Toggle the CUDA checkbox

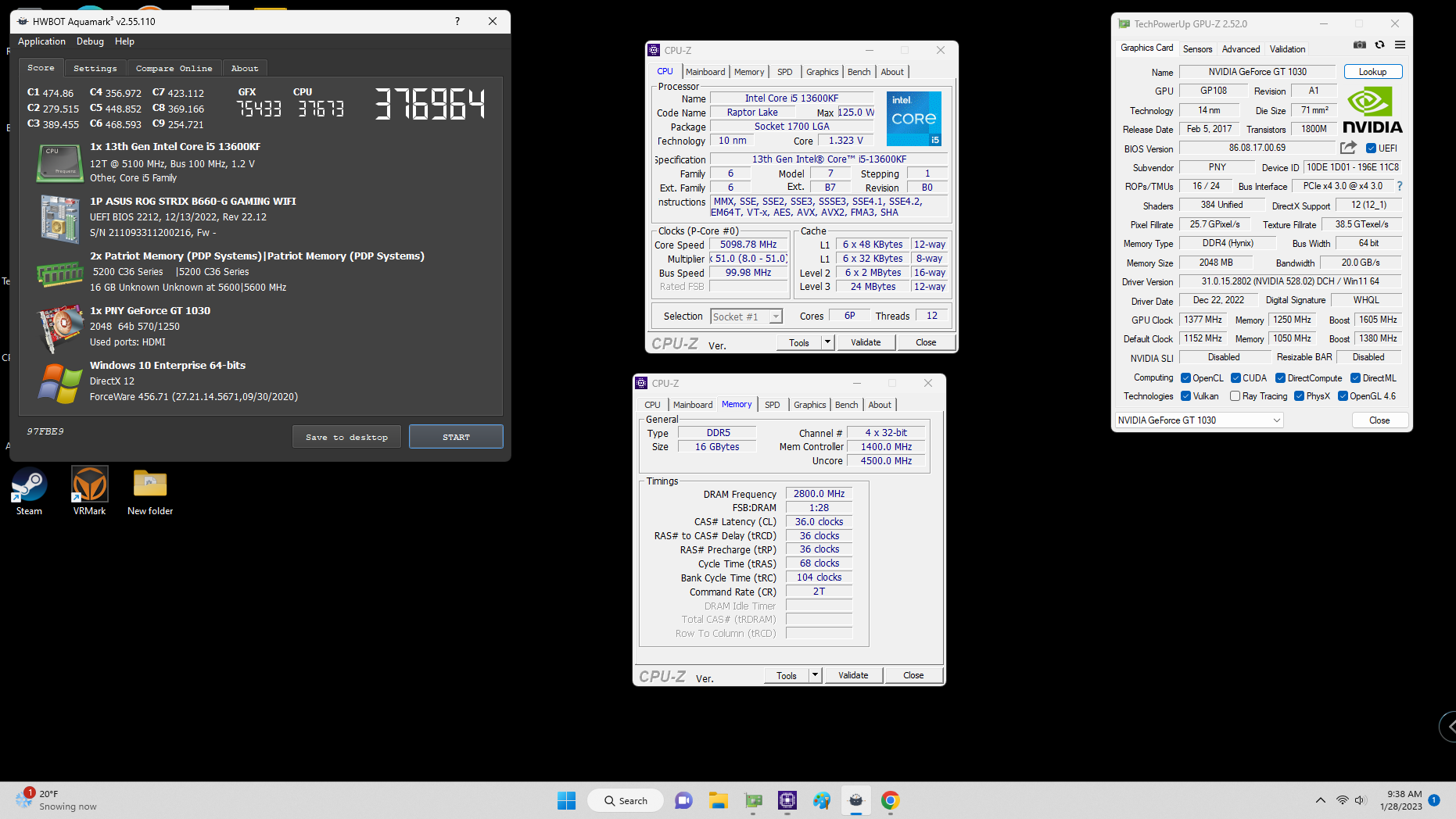click(1235, 378)
